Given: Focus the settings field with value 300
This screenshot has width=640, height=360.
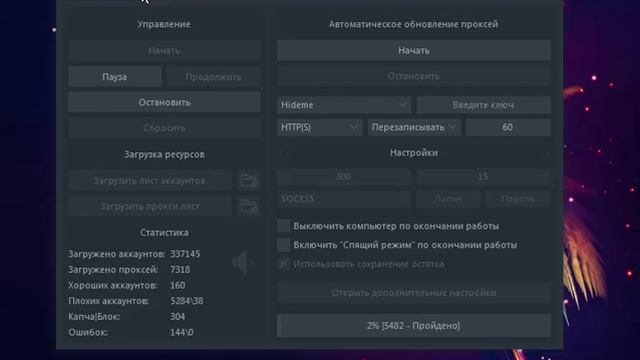Looking at the screenshot, I should pos(344,176).
